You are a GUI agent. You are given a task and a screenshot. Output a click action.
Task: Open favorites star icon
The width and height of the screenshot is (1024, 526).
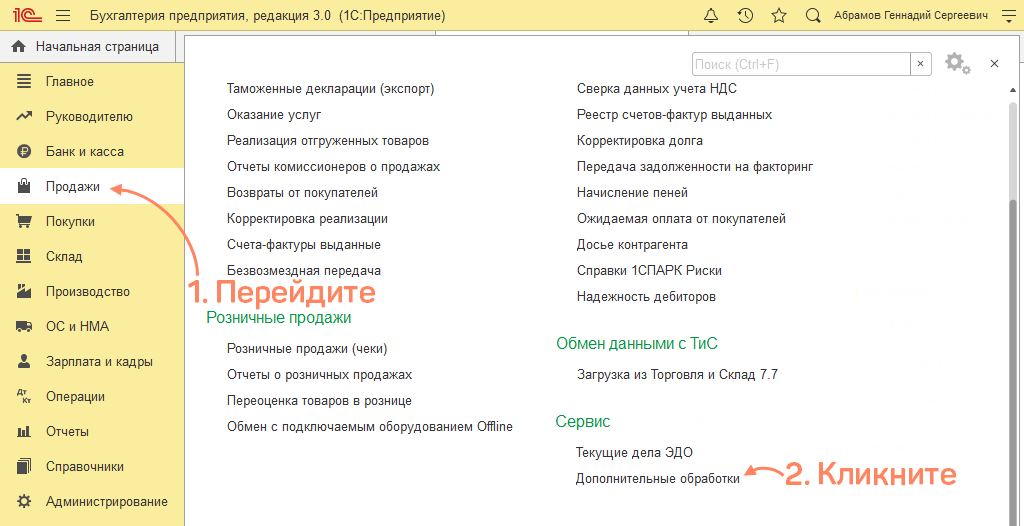tap(778, 15)
